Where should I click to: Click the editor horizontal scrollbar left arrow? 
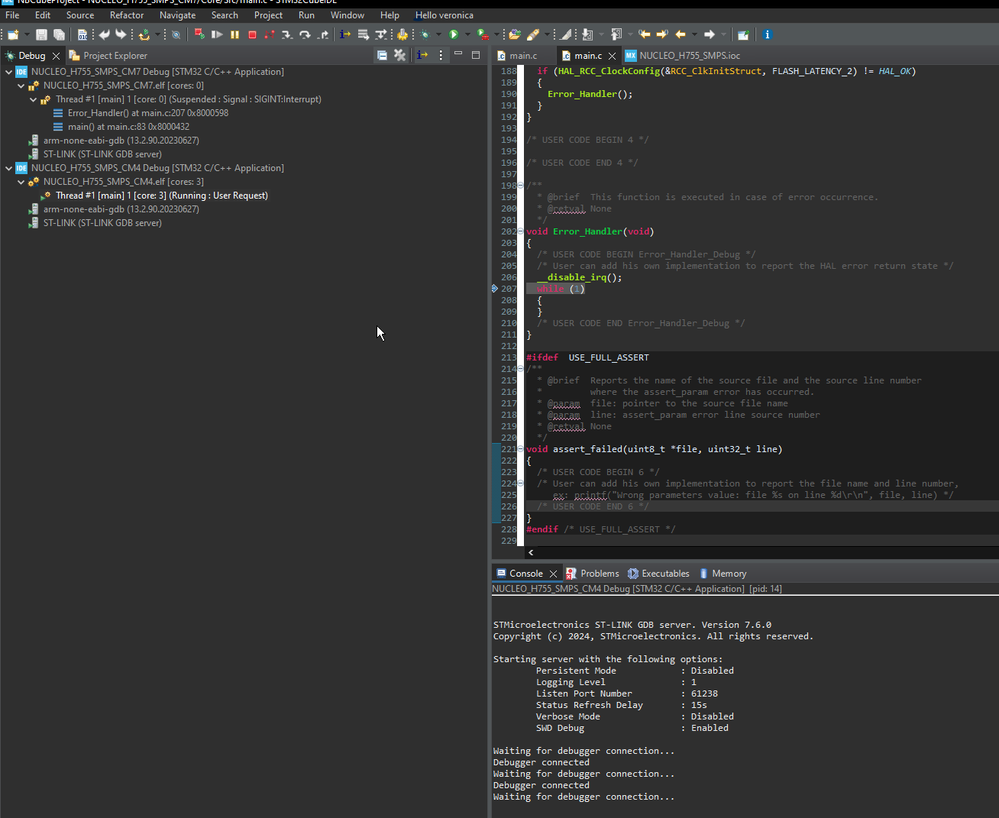pos(530,552)
